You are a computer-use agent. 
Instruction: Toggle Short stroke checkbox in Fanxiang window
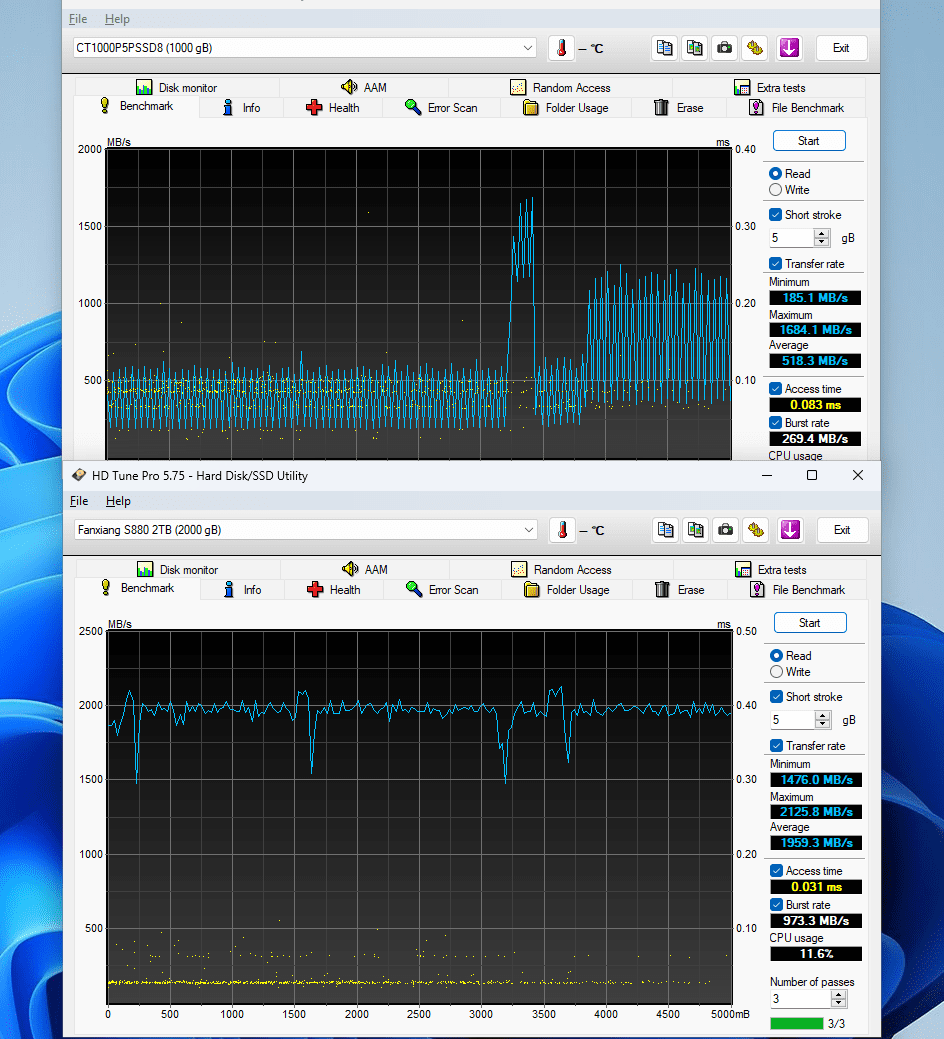pos(776,696)
